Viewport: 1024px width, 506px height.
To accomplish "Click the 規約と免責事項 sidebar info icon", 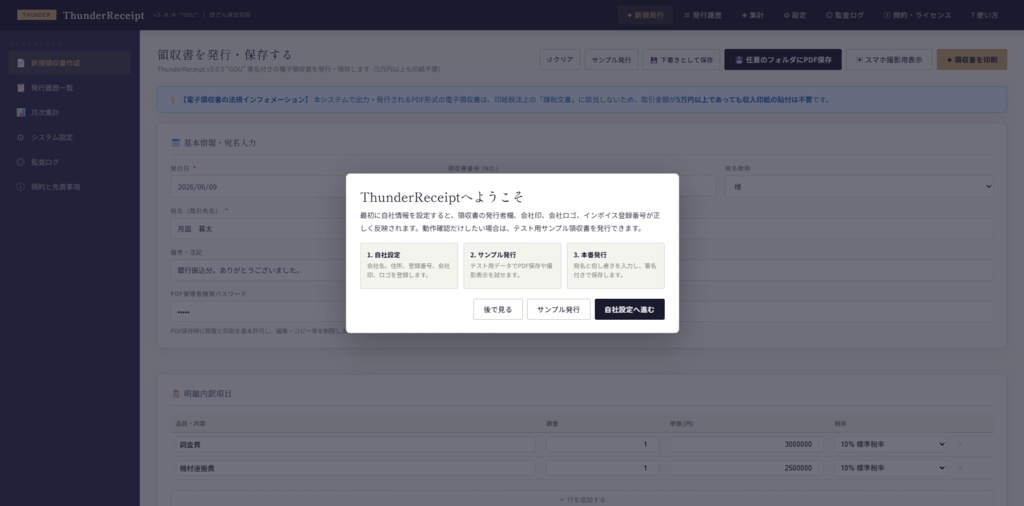I will tap(21, 187).
